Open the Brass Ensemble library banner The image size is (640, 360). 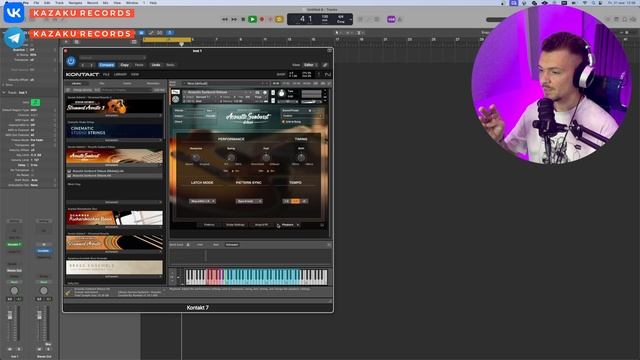(x=114, y=267)
